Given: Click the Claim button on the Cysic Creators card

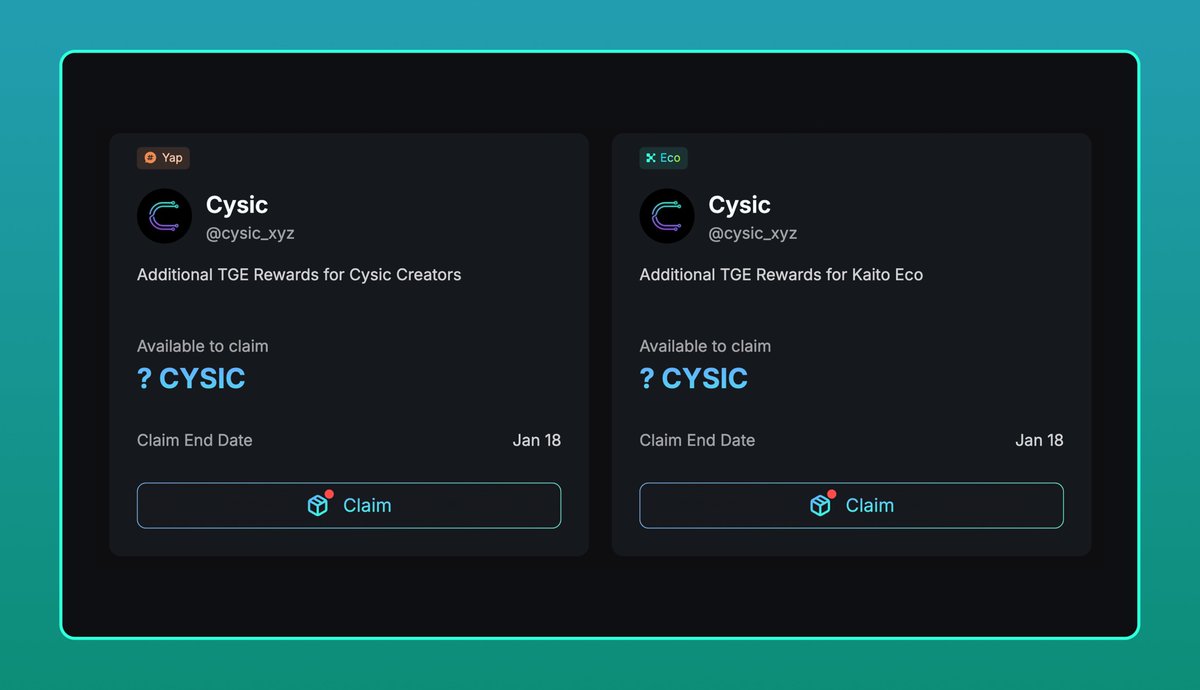Looking at the screenshot, I should 349,505.
